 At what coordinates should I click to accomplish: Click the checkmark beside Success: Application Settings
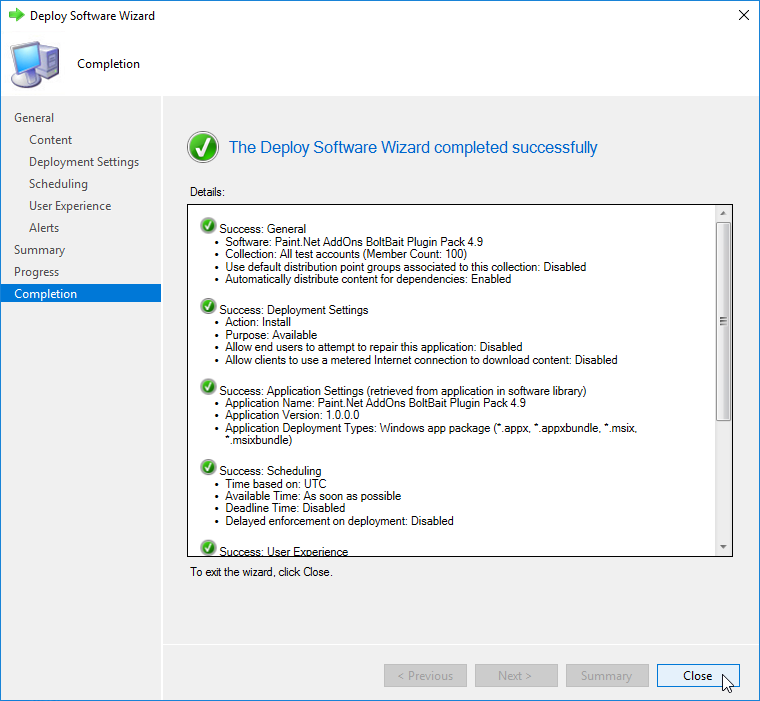pyautogui.click(x=208, y=386)
